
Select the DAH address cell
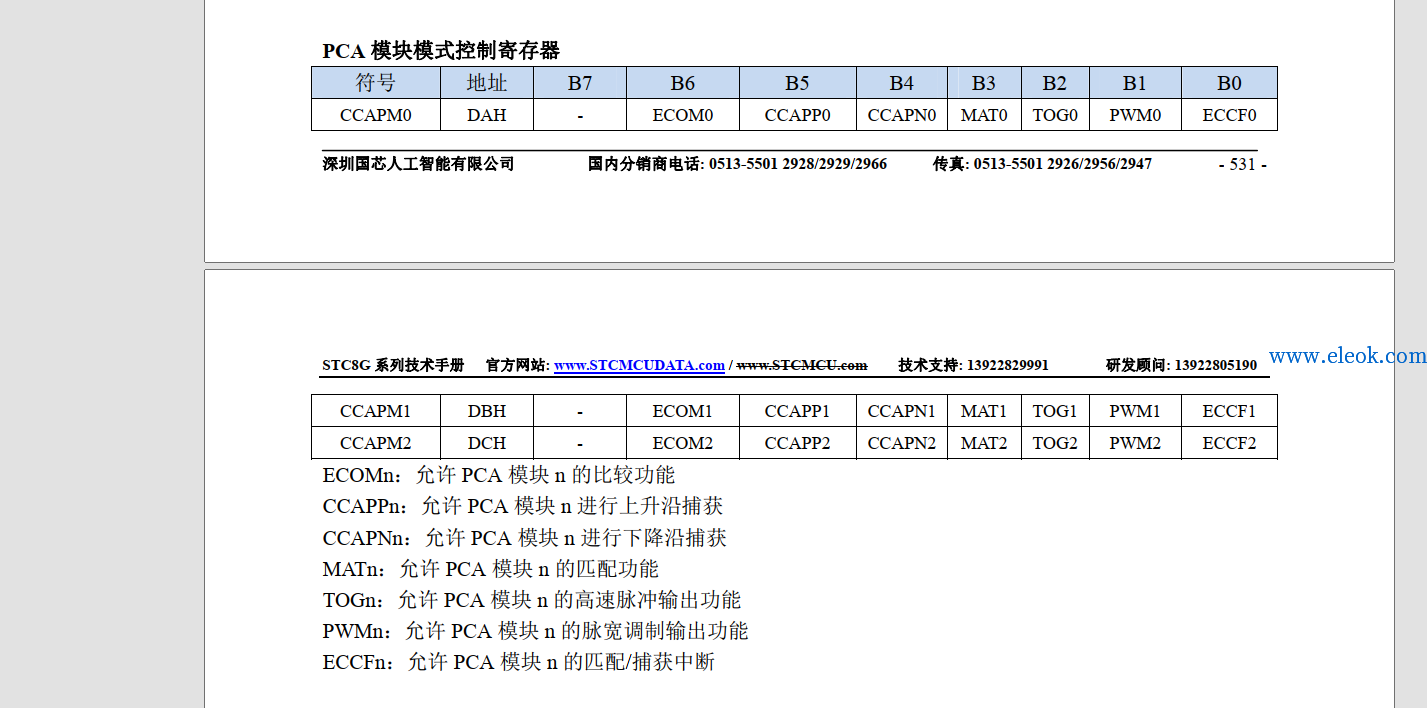[x=487, y=115]
